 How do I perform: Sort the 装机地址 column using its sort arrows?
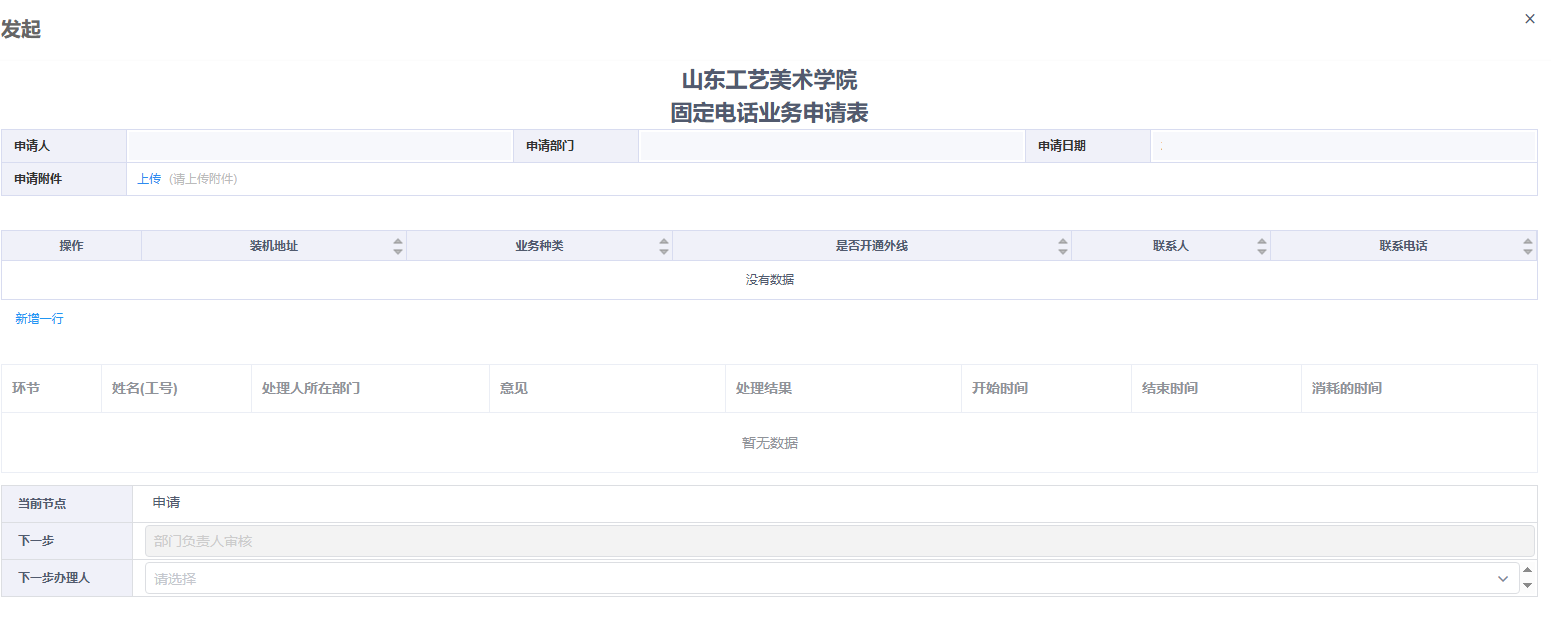[x=398, y=246]
